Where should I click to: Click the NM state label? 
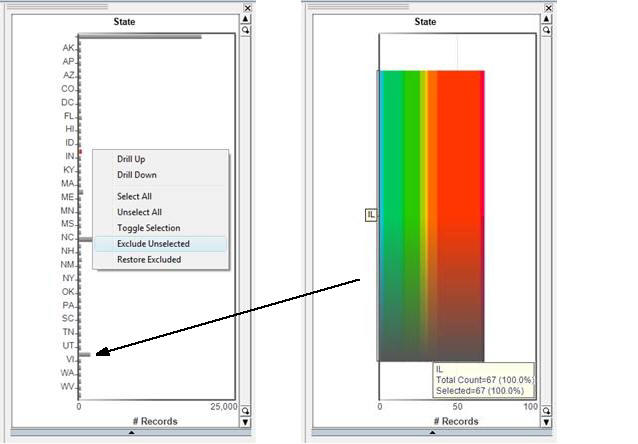(68, 265)
